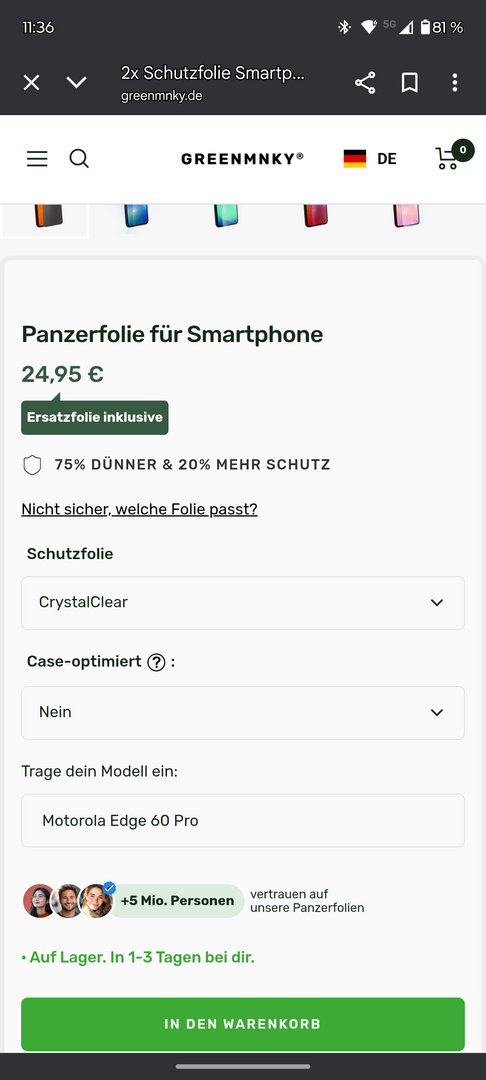Tap the search magnifier icon
486x1080 pixels.
[x=79, y=159]
